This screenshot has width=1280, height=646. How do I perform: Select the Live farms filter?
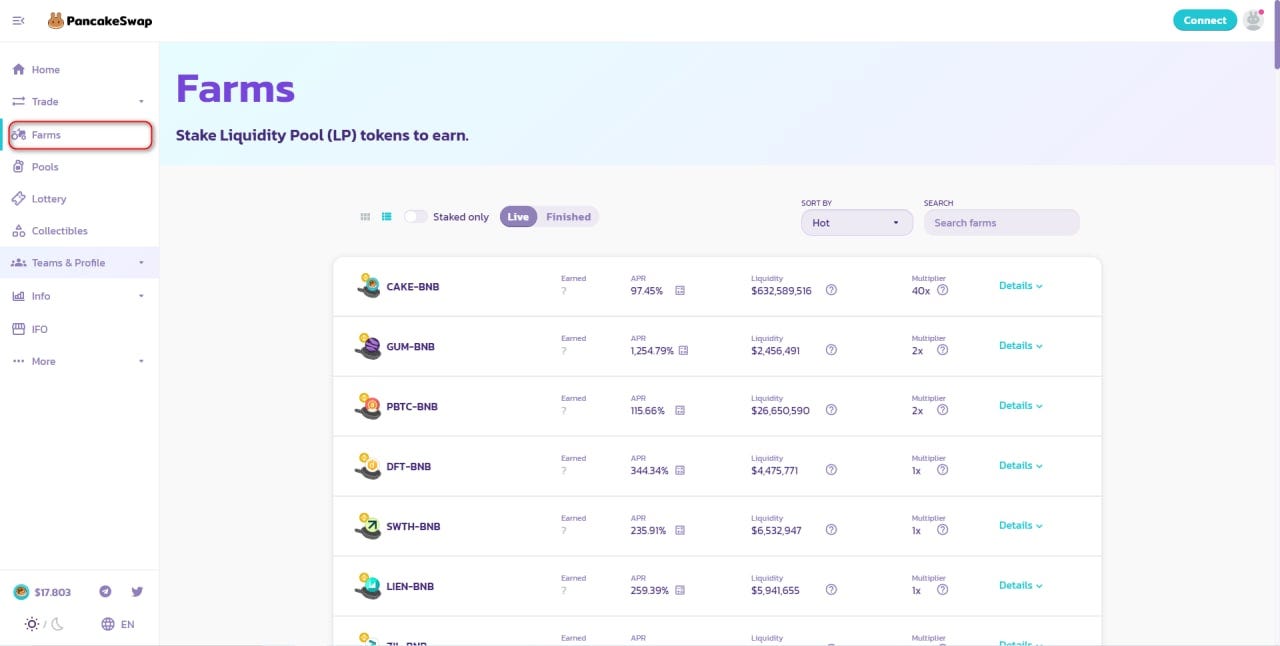tap(518, 217)
